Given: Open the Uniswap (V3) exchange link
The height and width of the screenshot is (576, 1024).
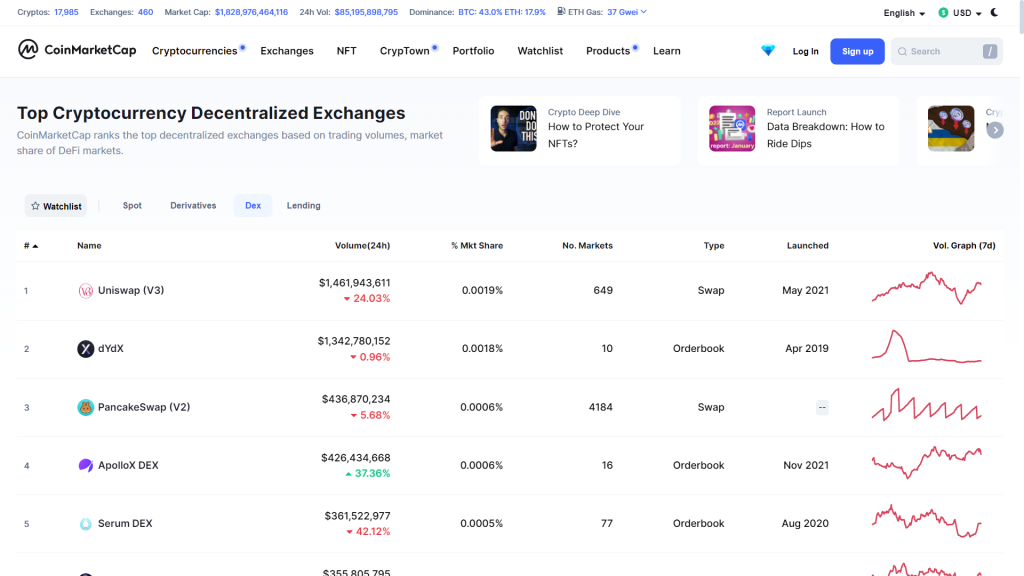Looking at the screenshot, I should pyautogui.click(x=131, y=291).
